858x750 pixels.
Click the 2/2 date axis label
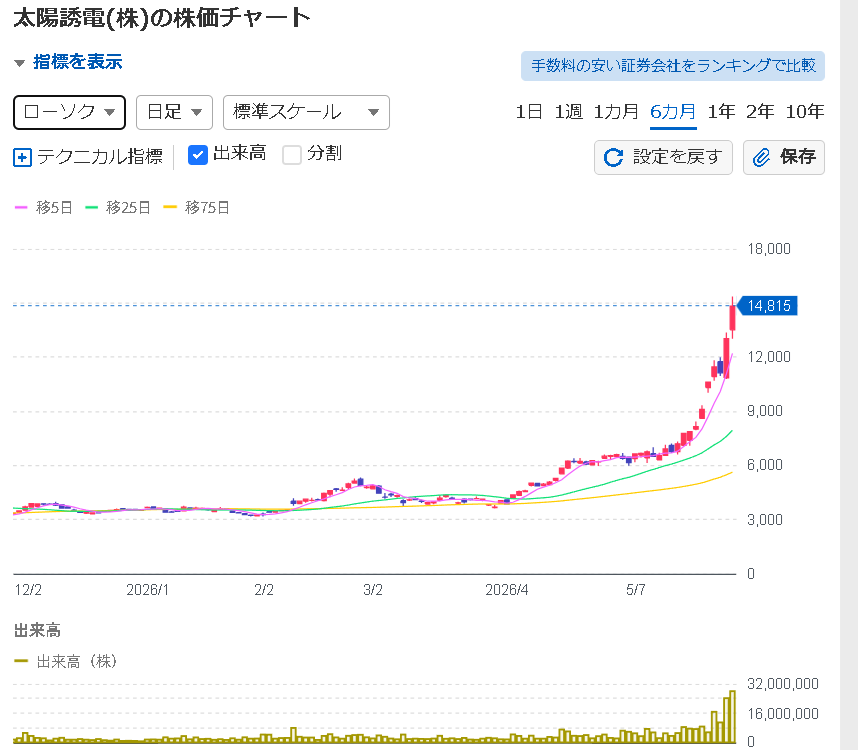(264, 590)
